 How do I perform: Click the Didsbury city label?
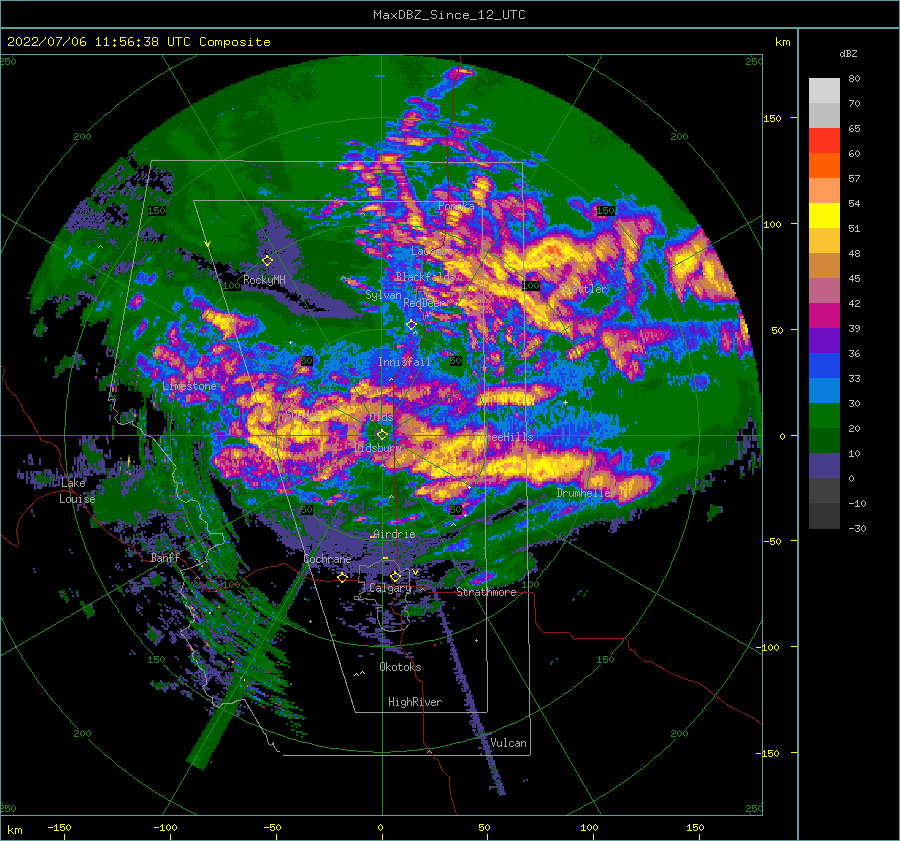tap(377, 448)
